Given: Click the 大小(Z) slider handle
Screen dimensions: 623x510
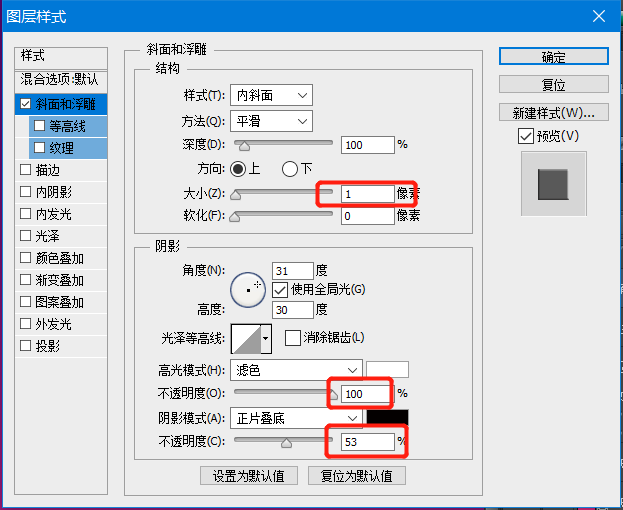Looking at the screenshot, I should [x=236, y=195].
